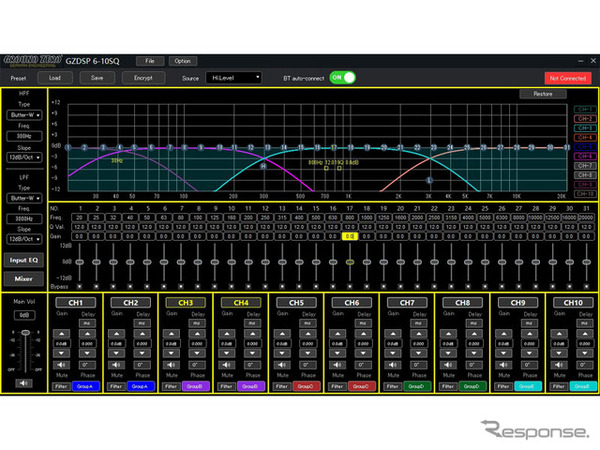The height and width of the screenshot is (450, 600).
Task: Click CH5 gain down arrow
Action: click(x=282, y=353)
